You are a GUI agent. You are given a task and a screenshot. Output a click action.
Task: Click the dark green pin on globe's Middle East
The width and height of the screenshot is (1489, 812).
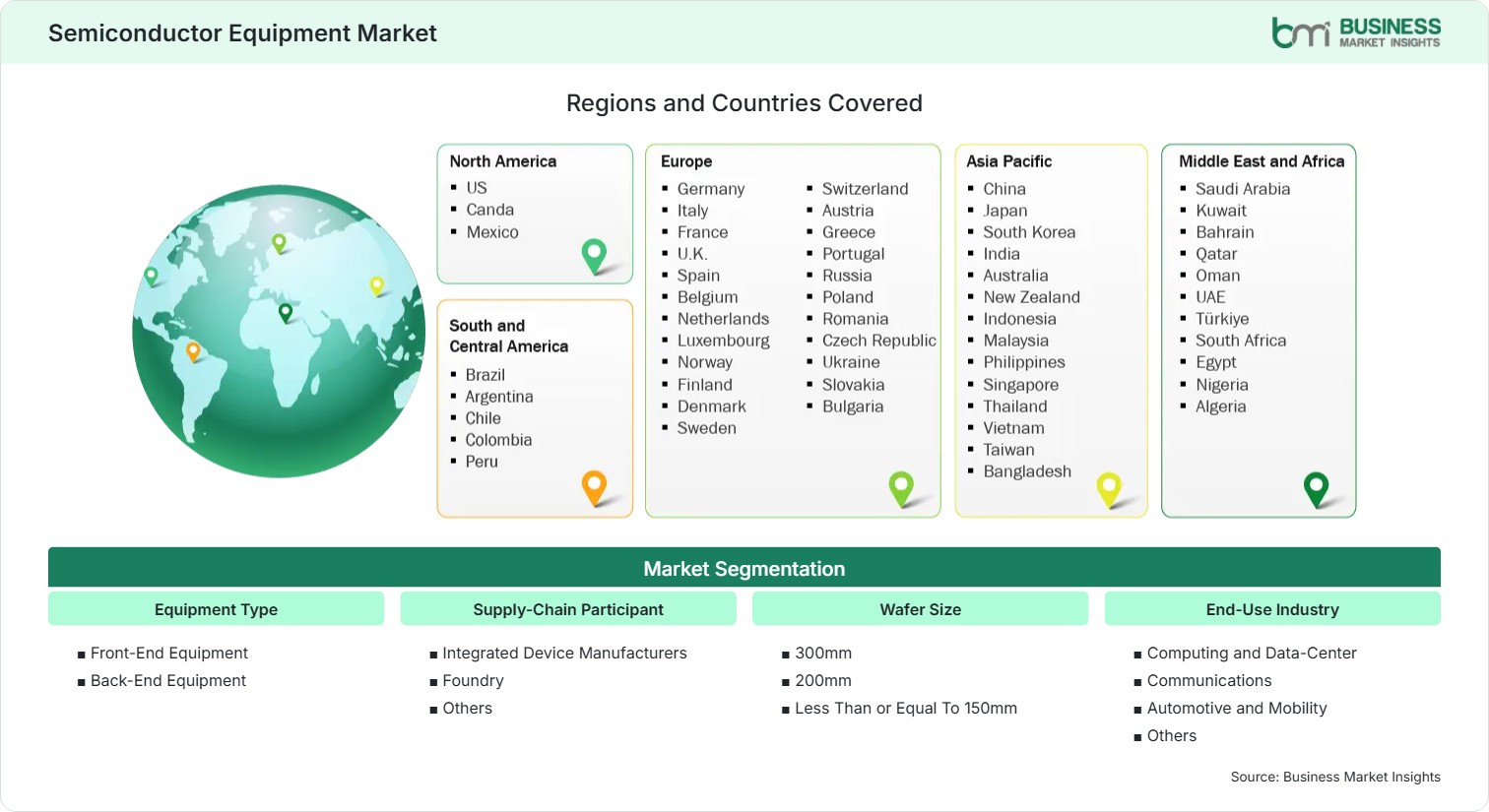click(x=286, y=313)
